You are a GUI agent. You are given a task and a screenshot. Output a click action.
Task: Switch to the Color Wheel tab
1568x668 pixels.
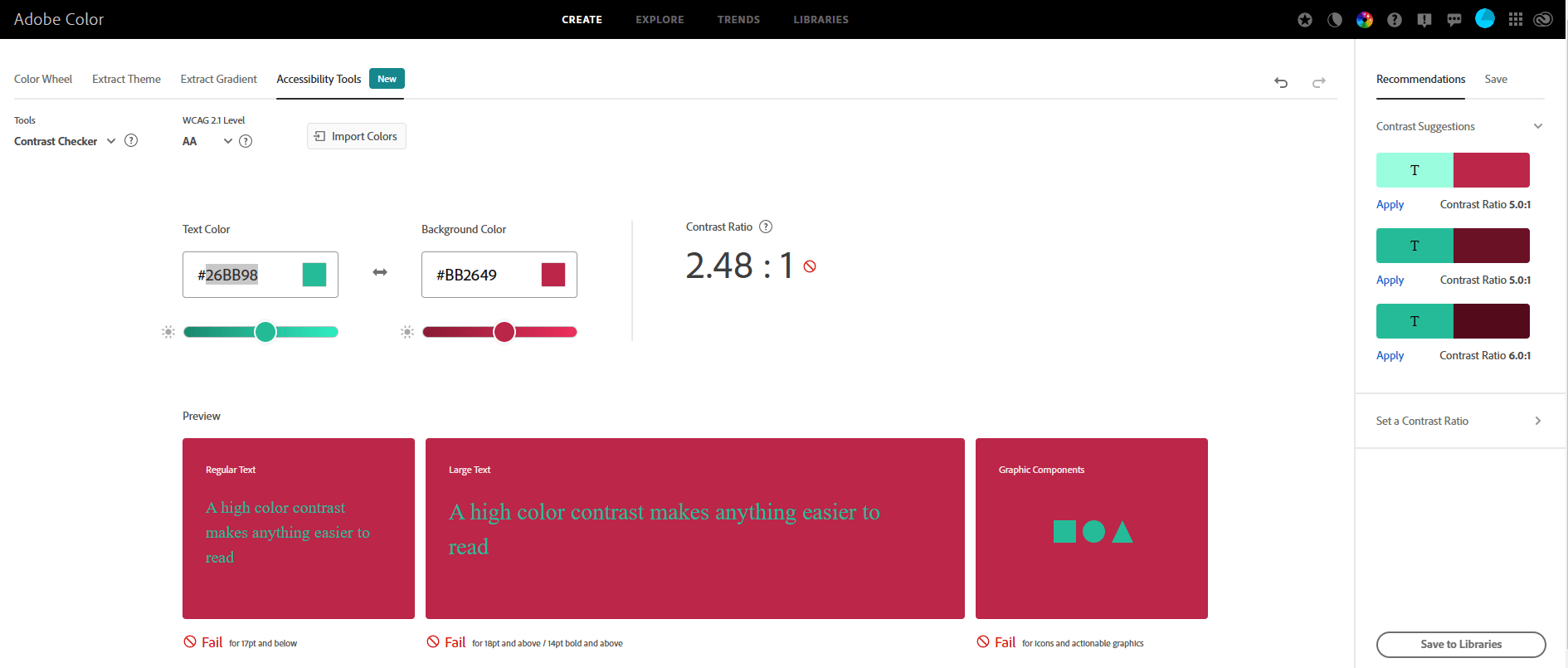[43, 79]
